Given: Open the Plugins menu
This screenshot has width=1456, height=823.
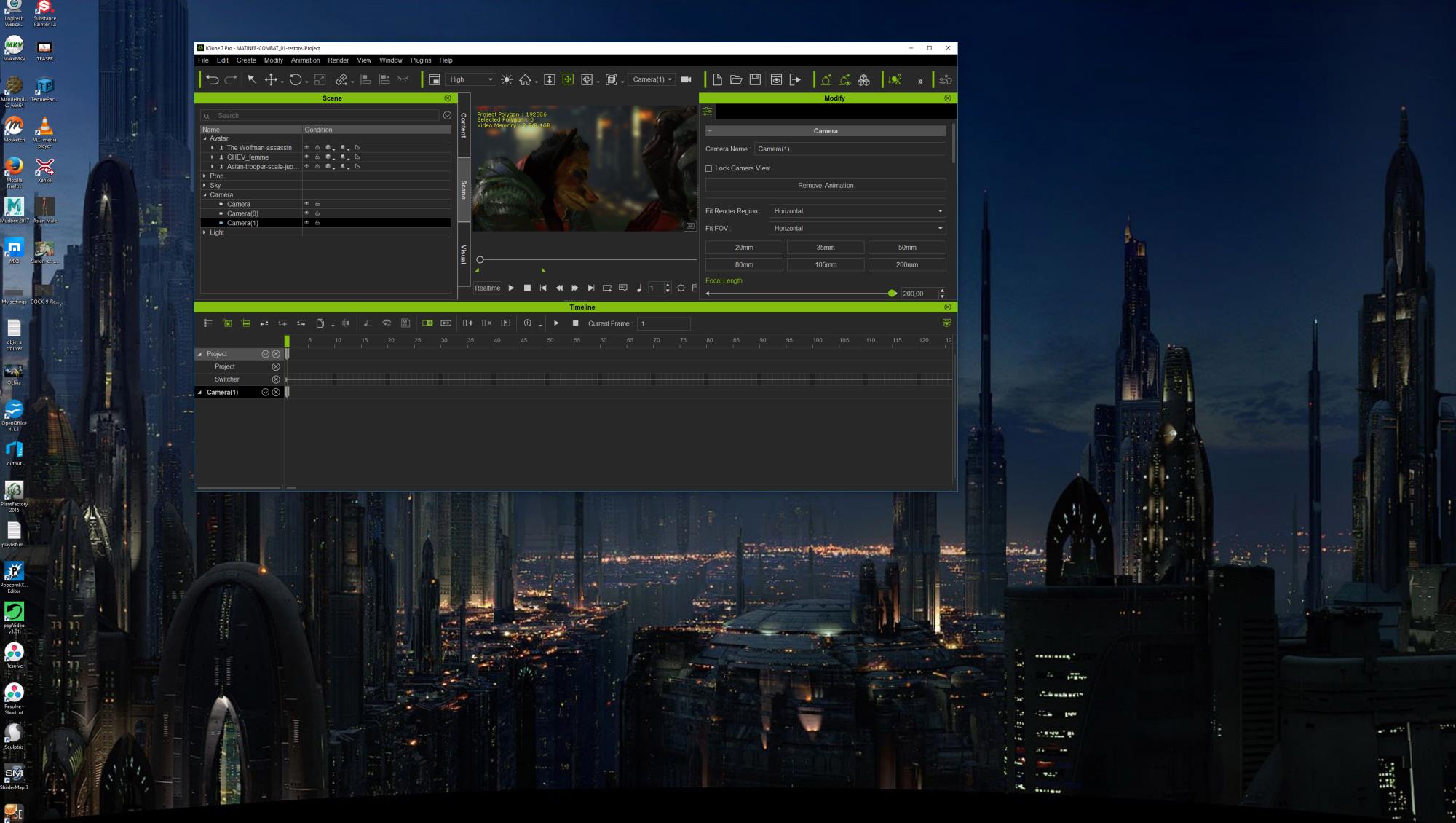Looking at the screenshot, I should coord(421,60).
